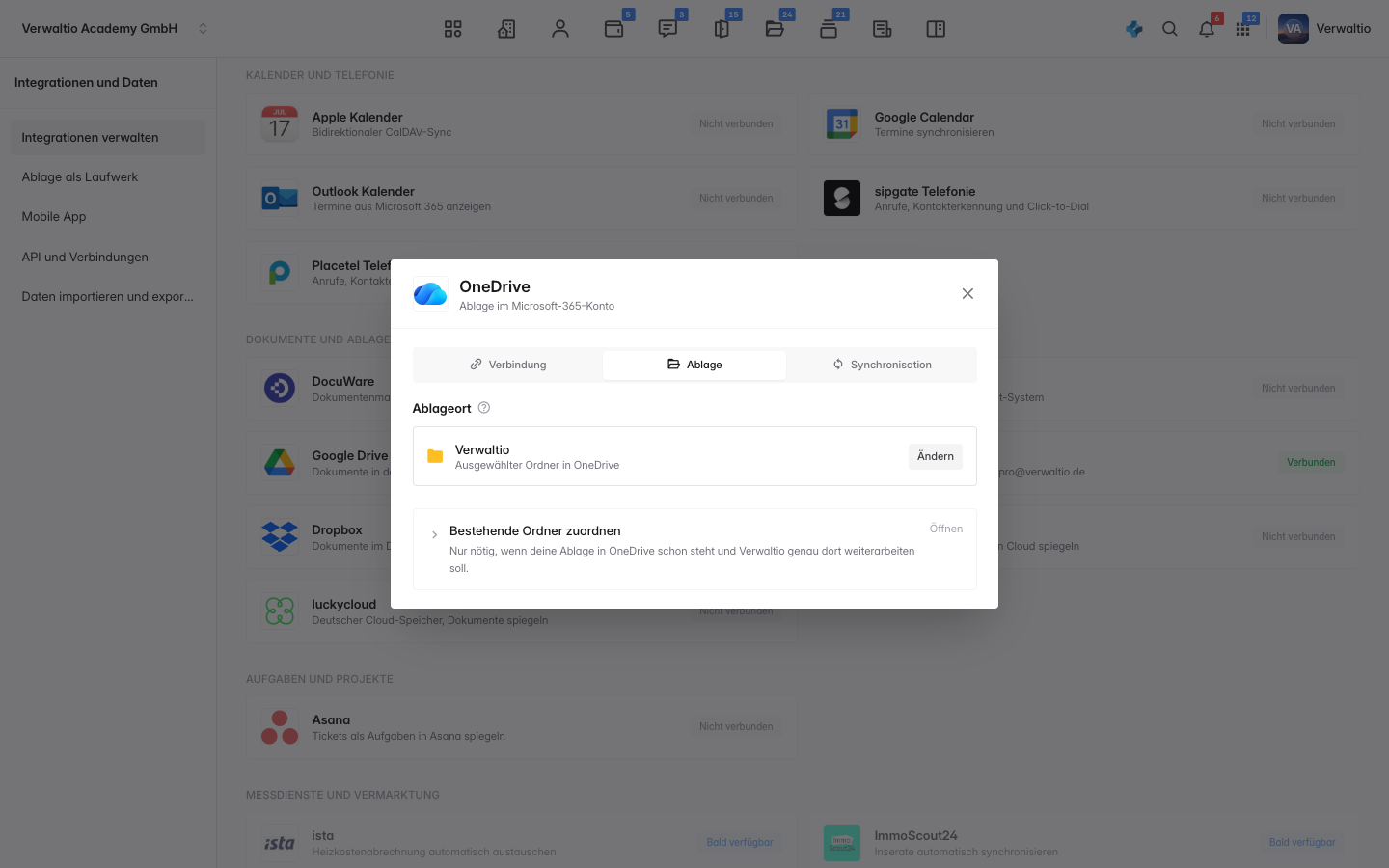
Task: Select Integrationen verwalten in the sidebar
Action: [108, 138]
